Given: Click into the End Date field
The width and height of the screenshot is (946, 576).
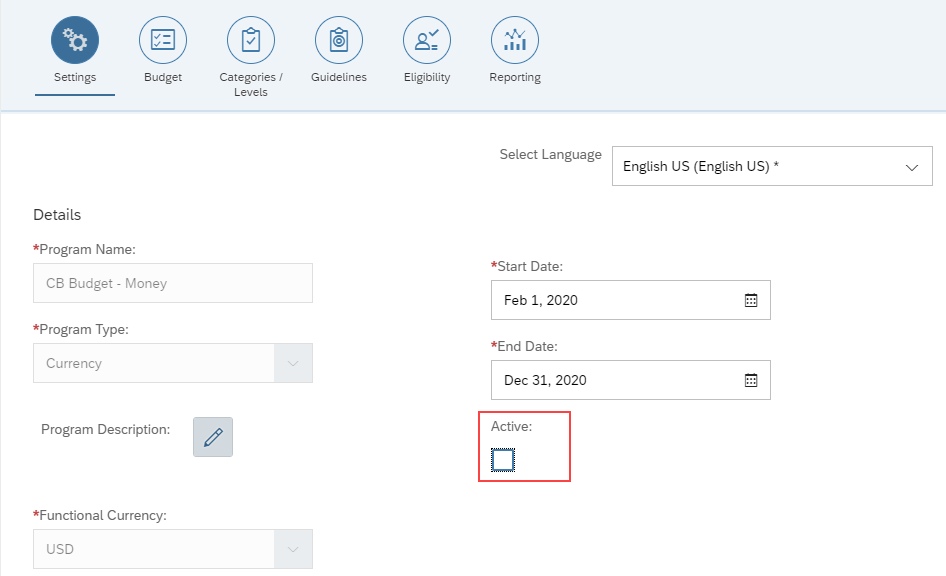Looking at the screenshot, I should point(631,380).
